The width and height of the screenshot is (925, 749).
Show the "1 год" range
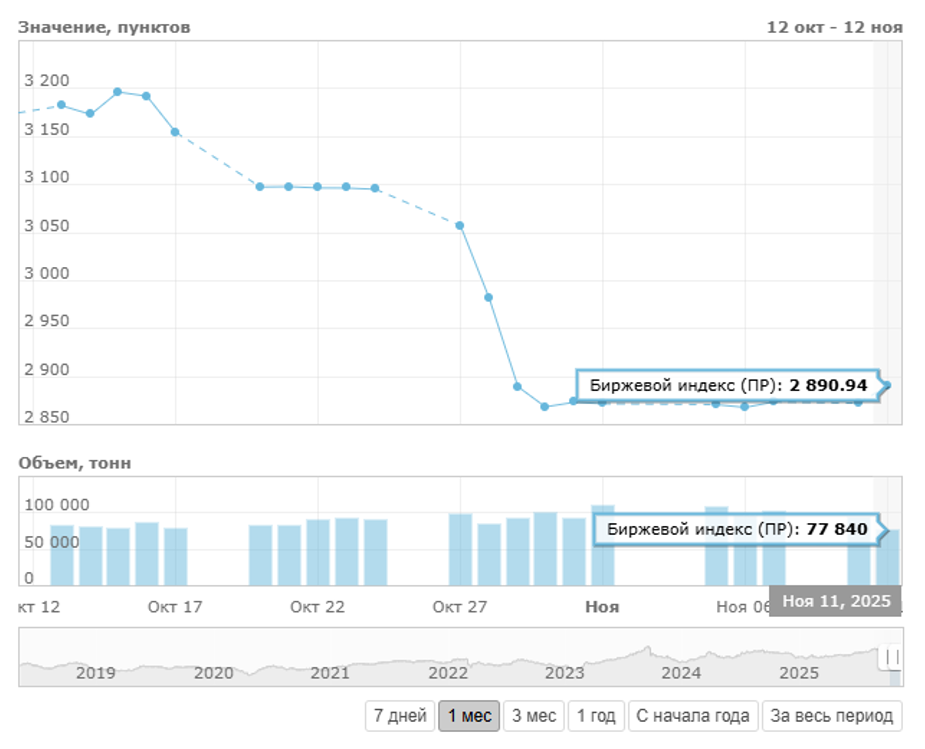point(594,716)
